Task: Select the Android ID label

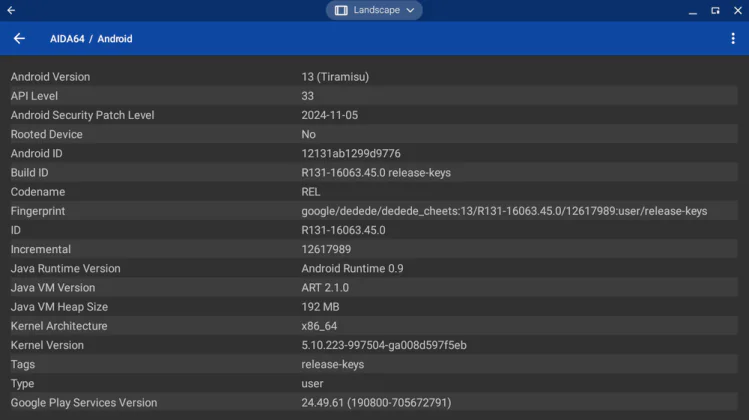Action: coord(36,153)
